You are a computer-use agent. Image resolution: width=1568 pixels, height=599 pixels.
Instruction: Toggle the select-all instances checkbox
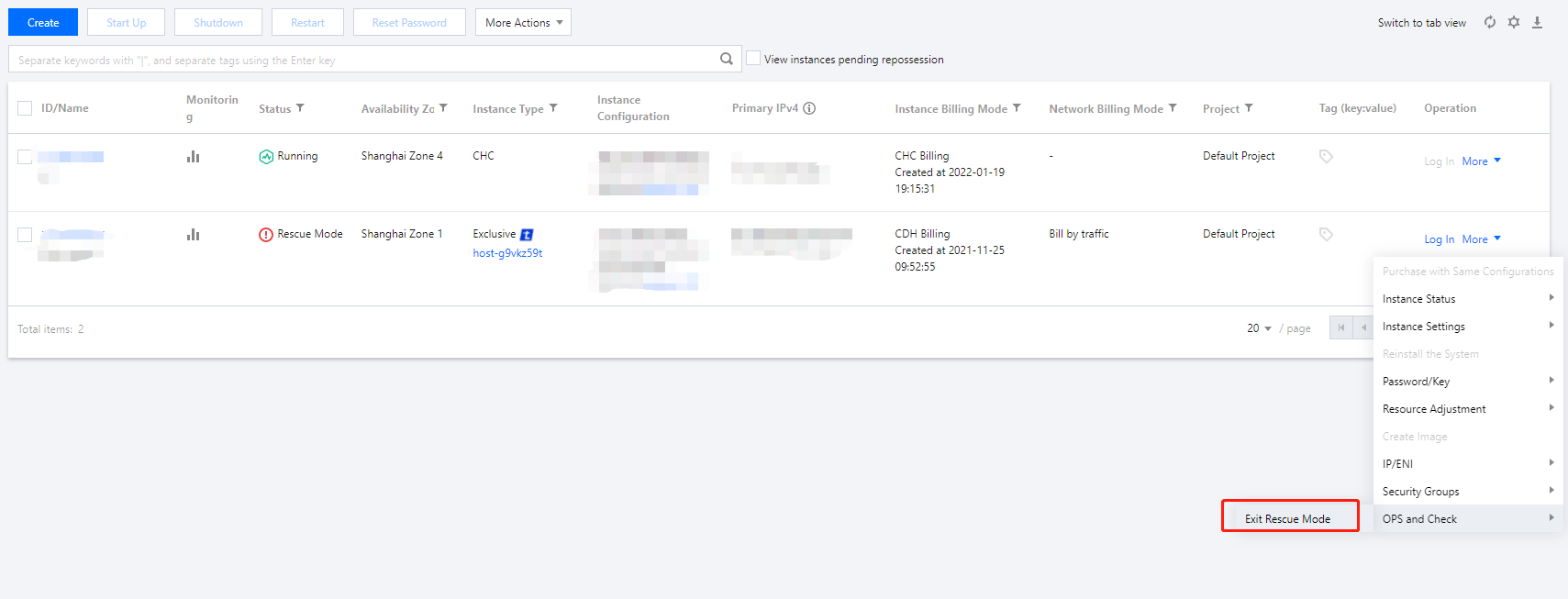tap(25, 108)
